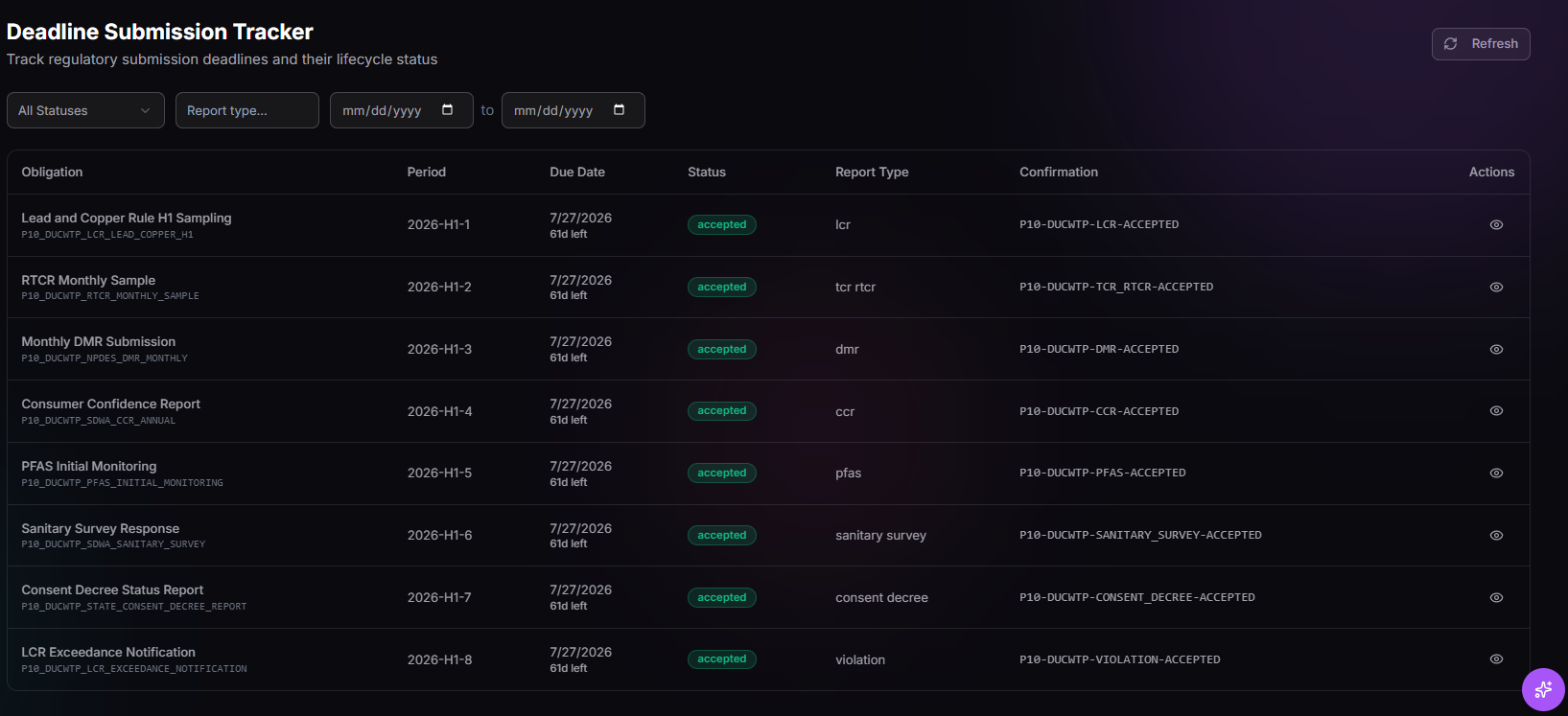Click eye icon for Consent Decree Status Report
The height and width of the screenshot is (716, 1568).
pos(1496,598)
